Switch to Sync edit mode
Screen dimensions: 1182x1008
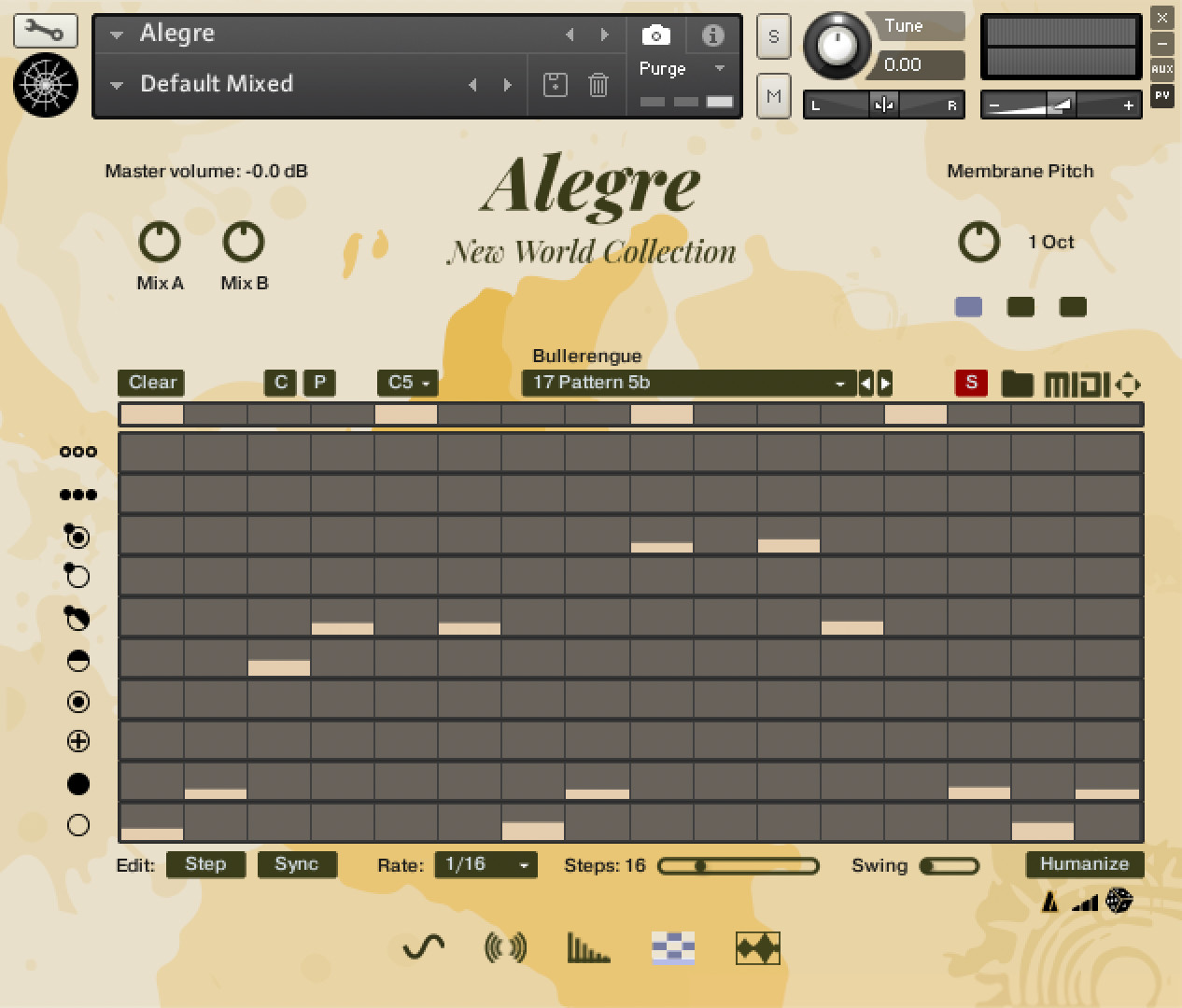click(x=297, y=864)
